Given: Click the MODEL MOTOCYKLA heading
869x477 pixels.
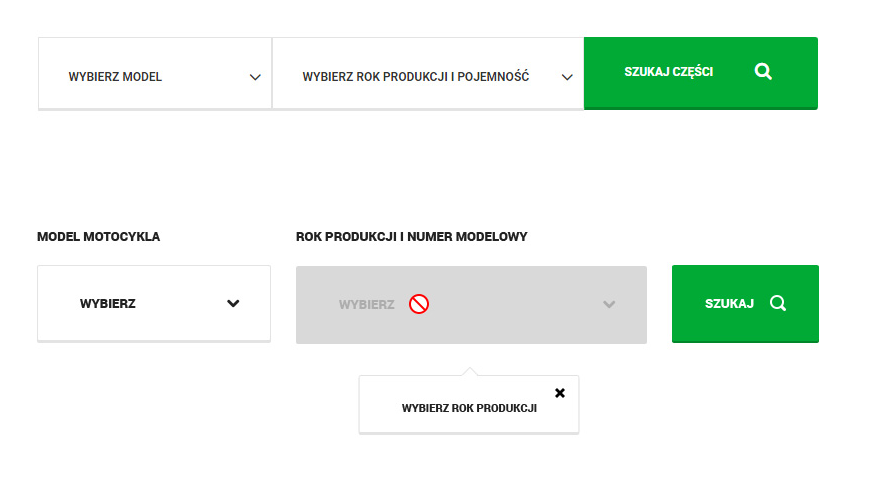Looking at the screenshot, I should [98, 237].
